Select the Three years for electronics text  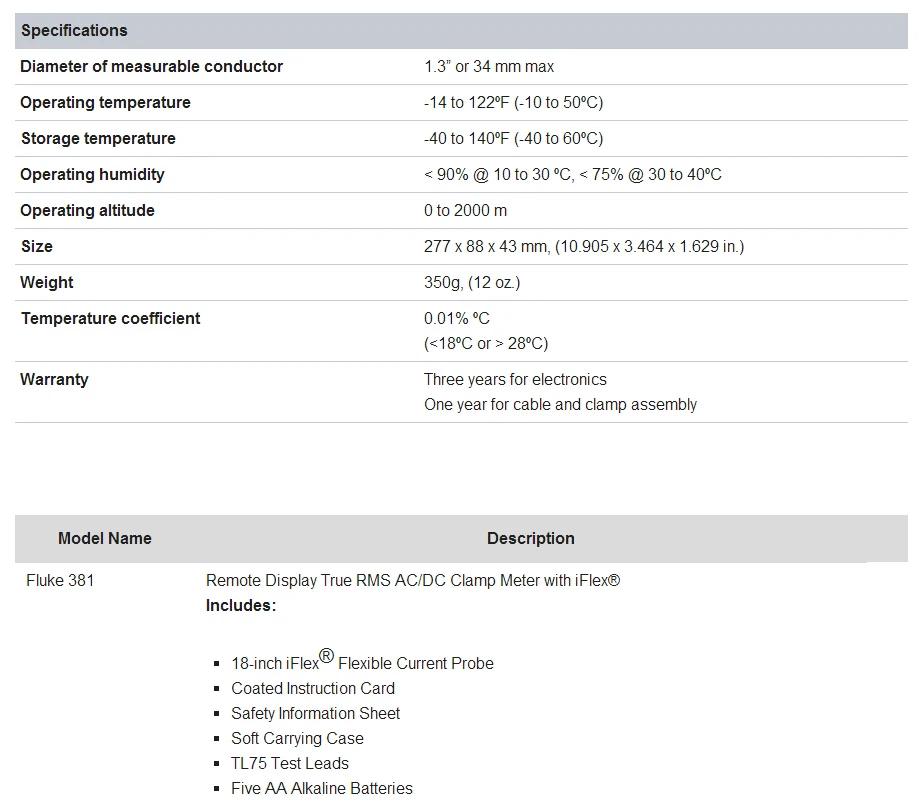pyautogui.click(x=515, y=379)
